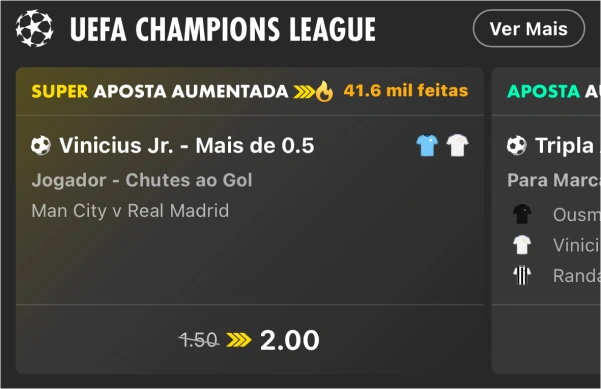The image size is (601, 389).
Task: Click the Vinicius Jr. - Mais de 0.5 title
Action: tap(187, 146)
